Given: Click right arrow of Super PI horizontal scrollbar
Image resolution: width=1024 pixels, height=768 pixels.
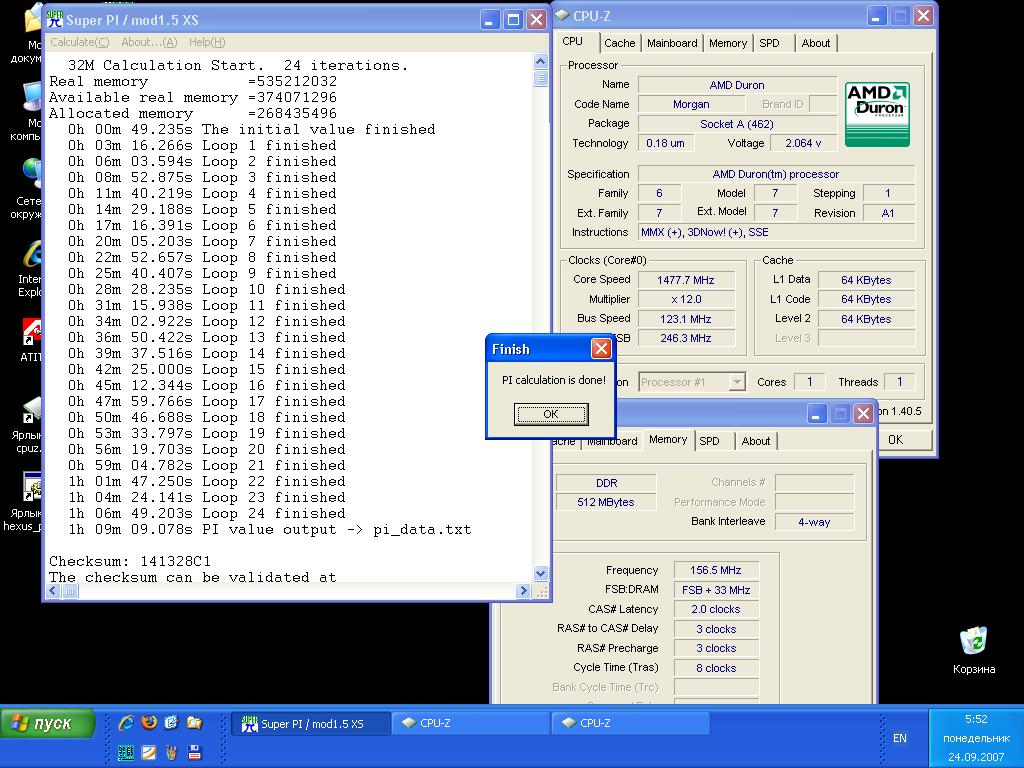Looking at the screenshot, I should click(522, 590).
